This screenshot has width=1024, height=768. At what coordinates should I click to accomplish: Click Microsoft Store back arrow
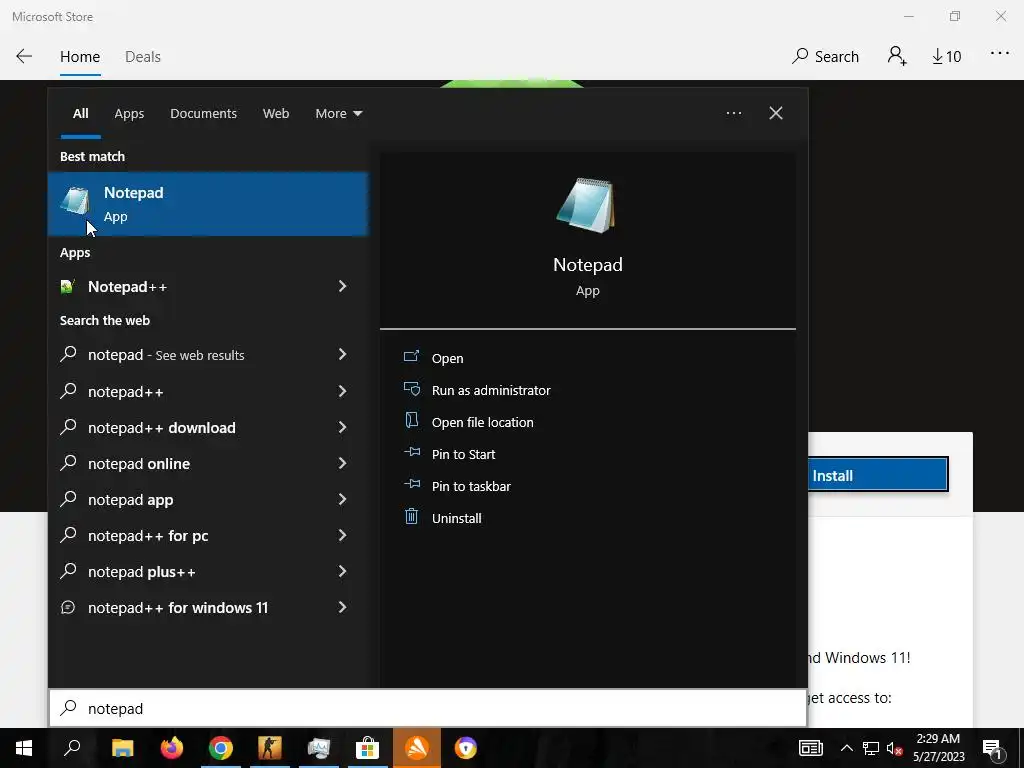tap(24, 56)
